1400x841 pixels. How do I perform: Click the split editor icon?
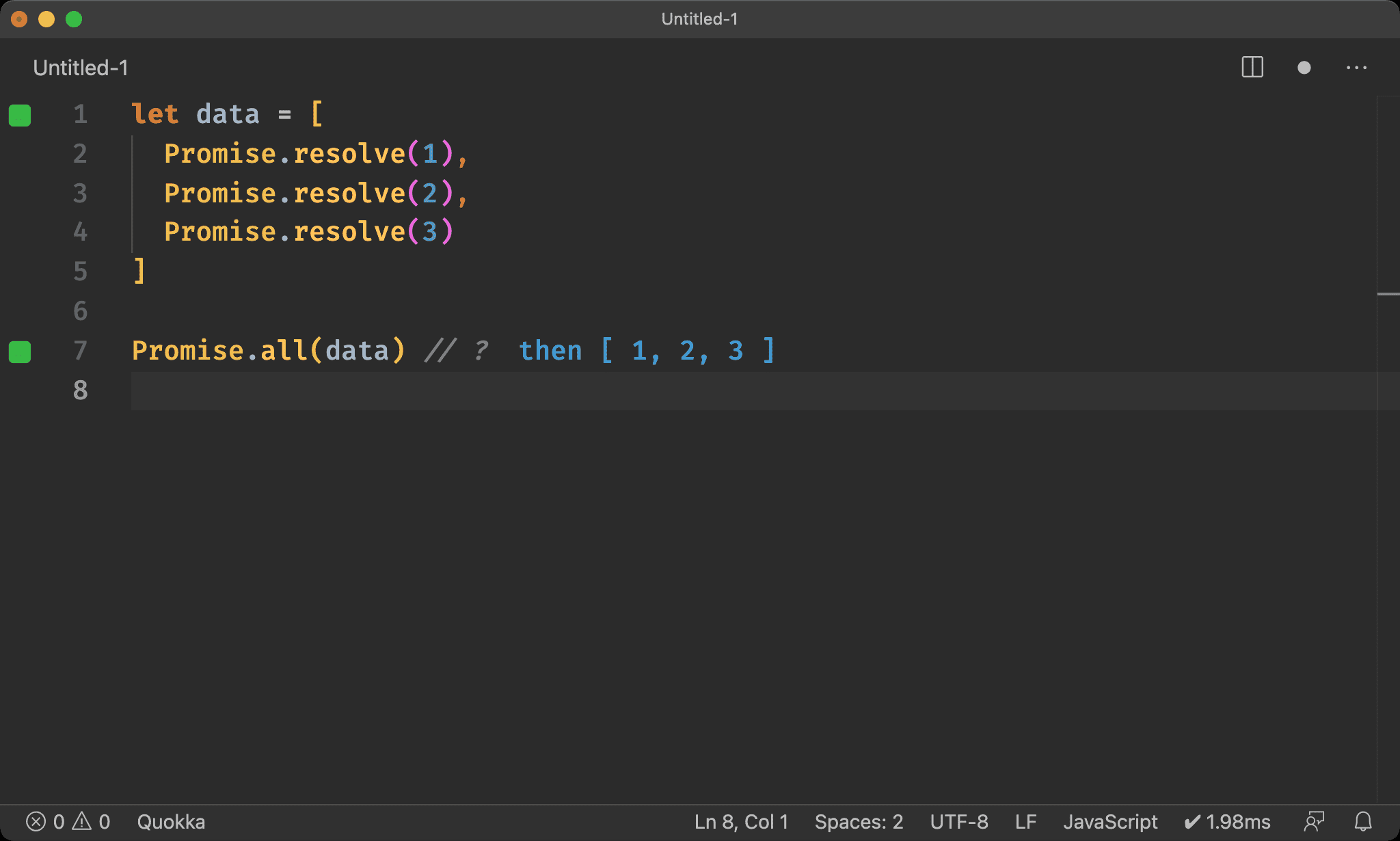1252,68
